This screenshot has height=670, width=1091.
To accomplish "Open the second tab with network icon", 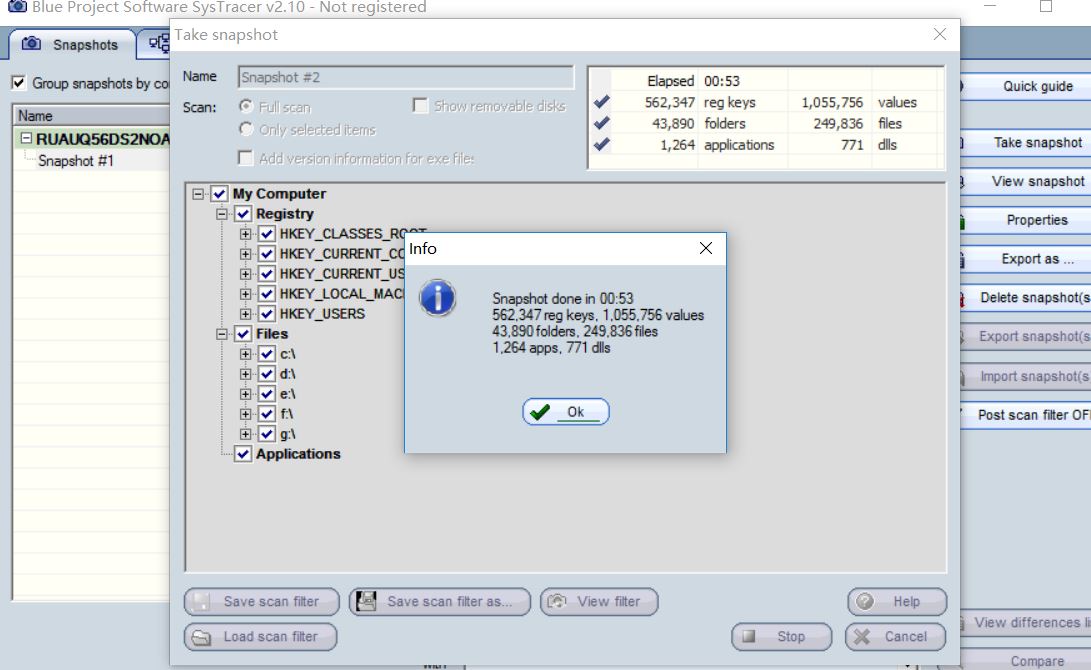I will click(x=158, y=44).
